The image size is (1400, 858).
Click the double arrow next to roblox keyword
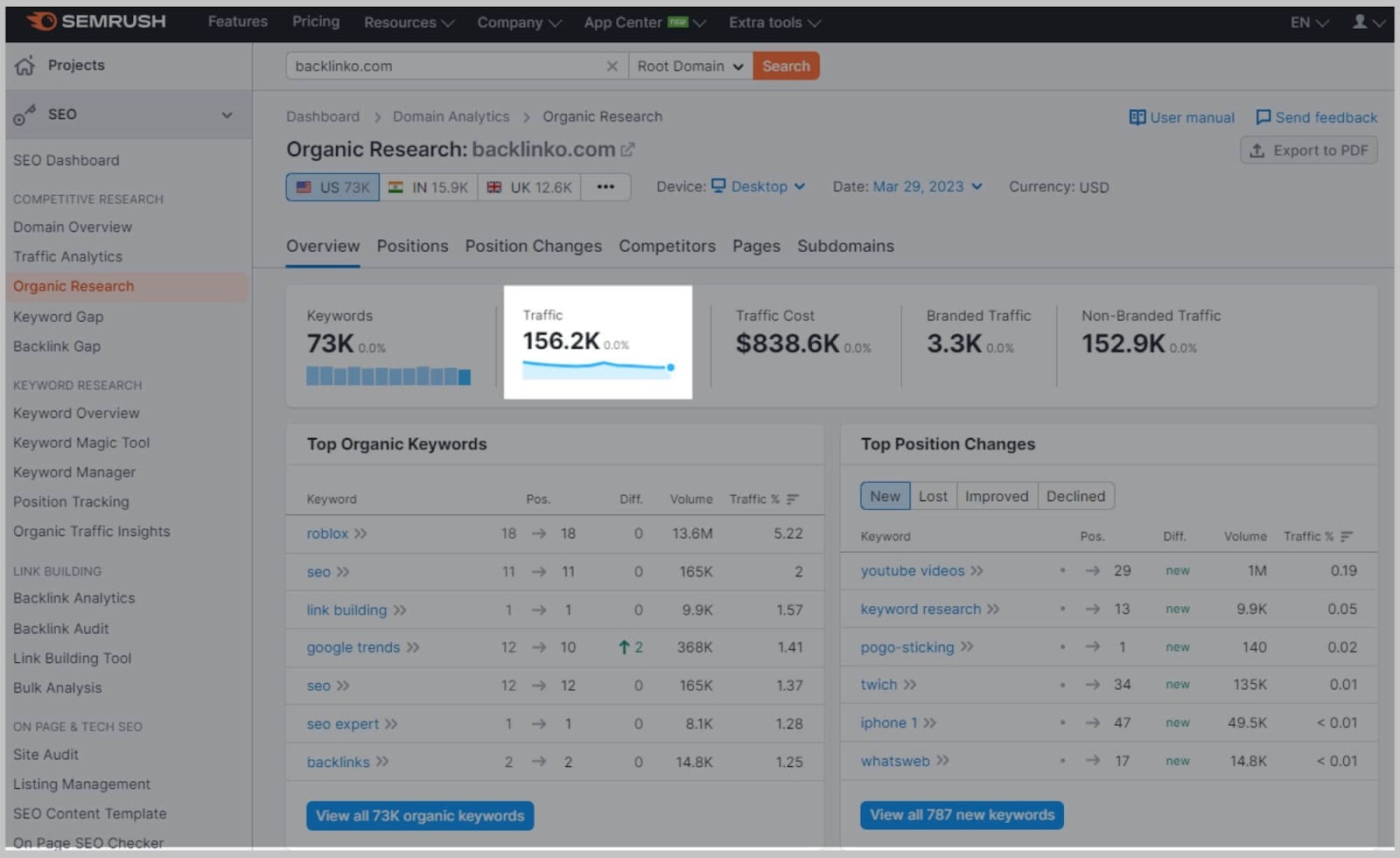360,534
